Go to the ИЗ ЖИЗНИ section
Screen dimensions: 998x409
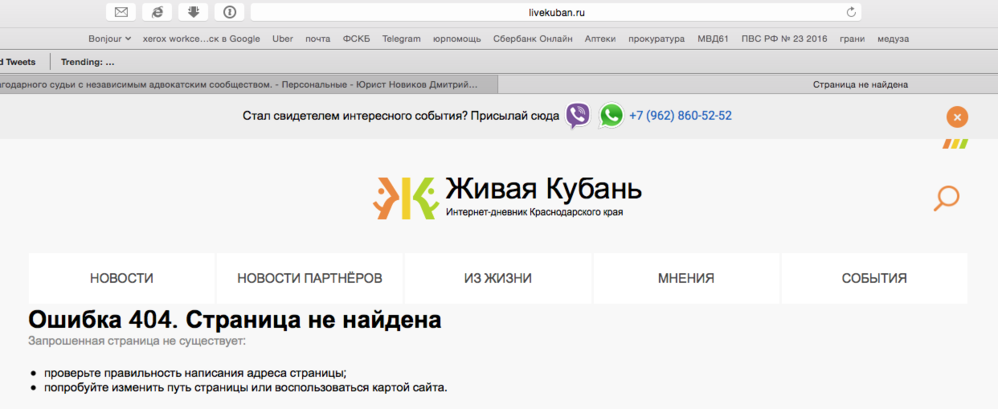pos(497,278)
